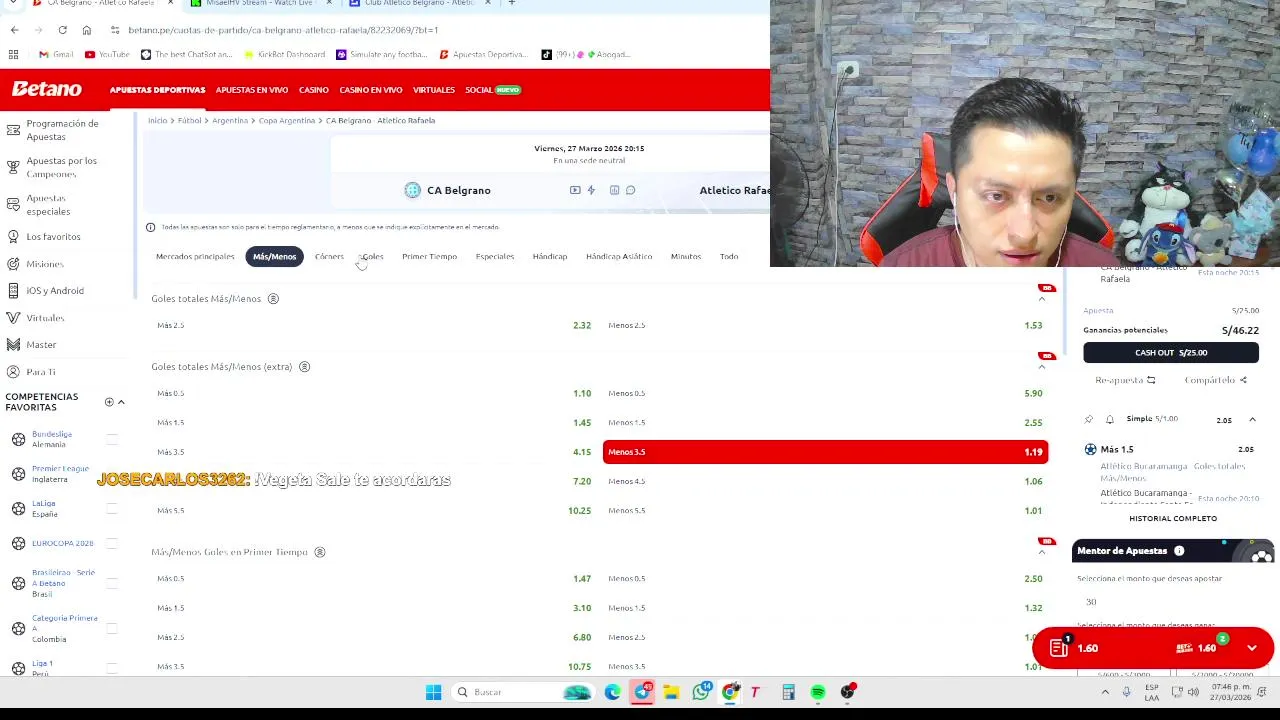The height and width of the screenshot is (720, 1280).
Task: Expand the red bet slip bar chevron
Action: 1252,648
